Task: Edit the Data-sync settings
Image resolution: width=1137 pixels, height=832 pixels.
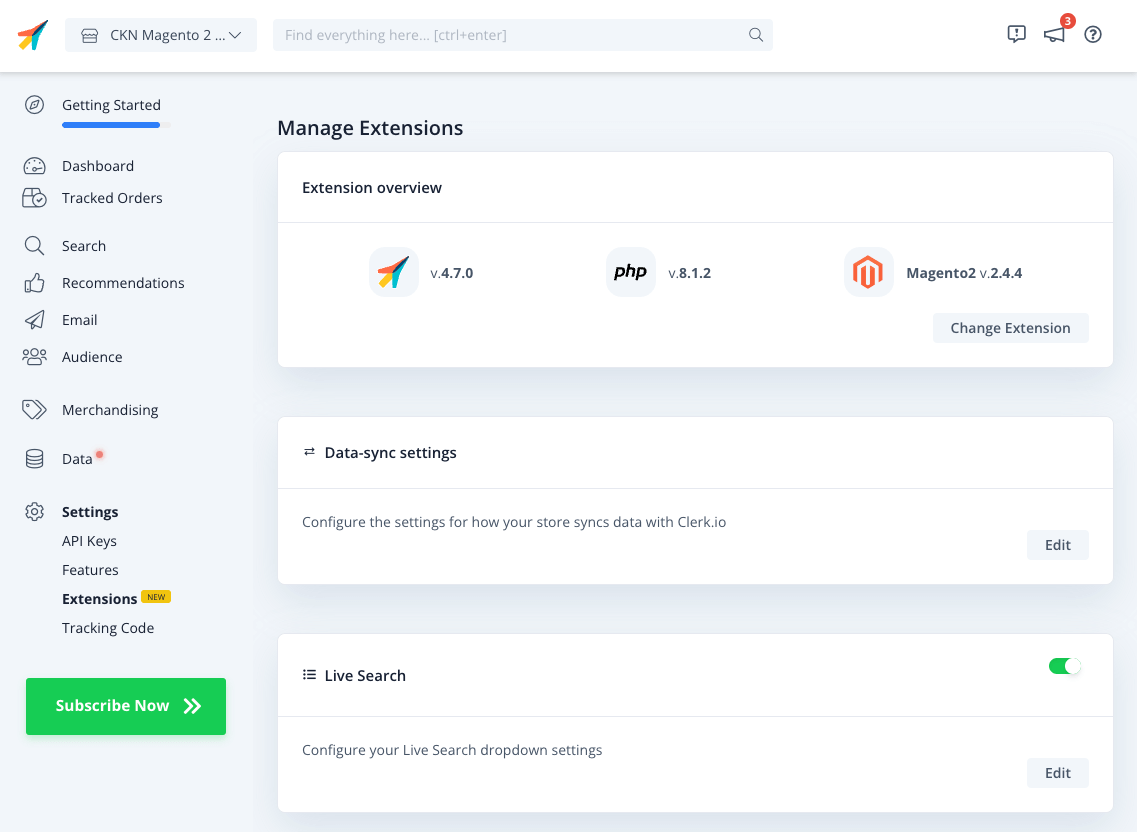Action: click(1057, 545)
